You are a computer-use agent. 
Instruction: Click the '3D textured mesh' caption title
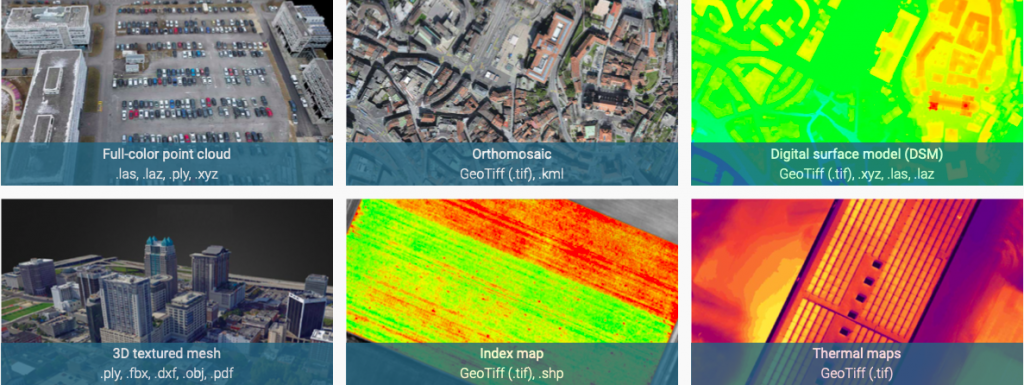coord(167,354)
